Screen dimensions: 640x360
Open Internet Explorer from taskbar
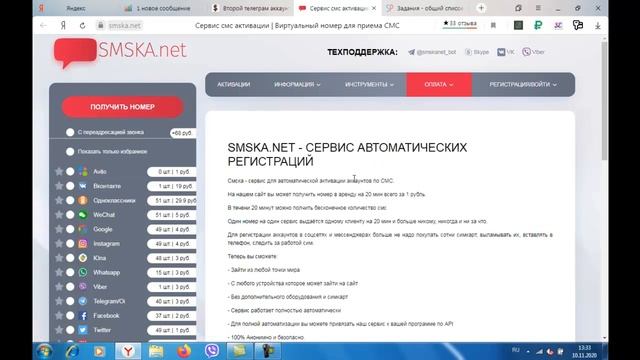[x=72, y=351]
